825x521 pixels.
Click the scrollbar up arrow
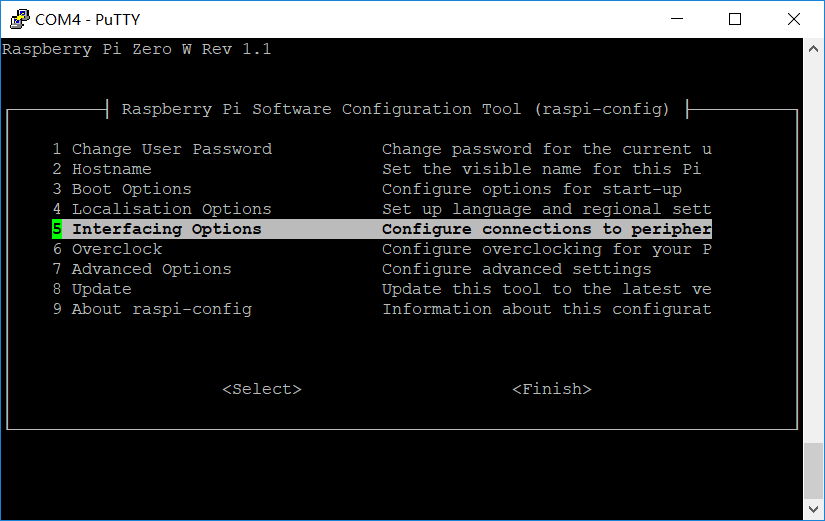pos(814,48)
